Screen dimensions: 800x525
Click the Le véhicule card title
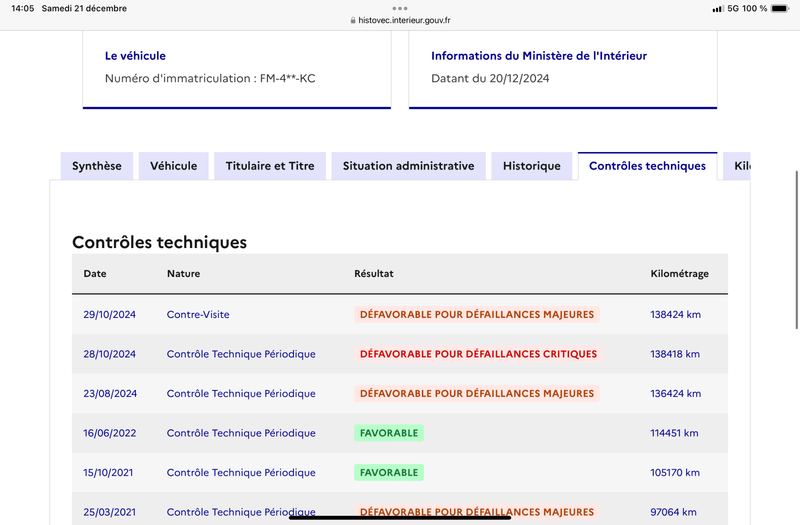[135, 56]
